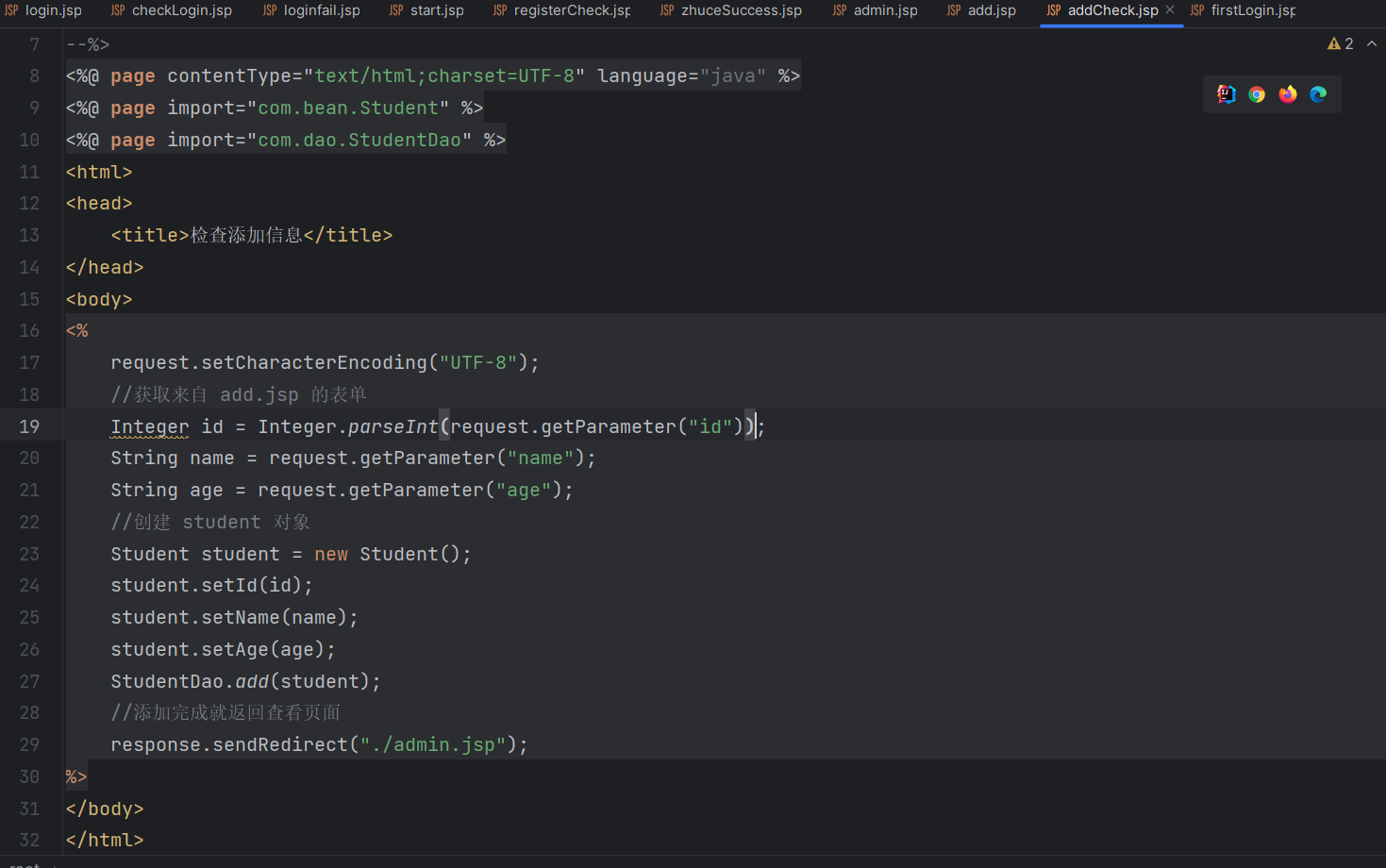Switch to the login.jsp tab

pos(43,10)
